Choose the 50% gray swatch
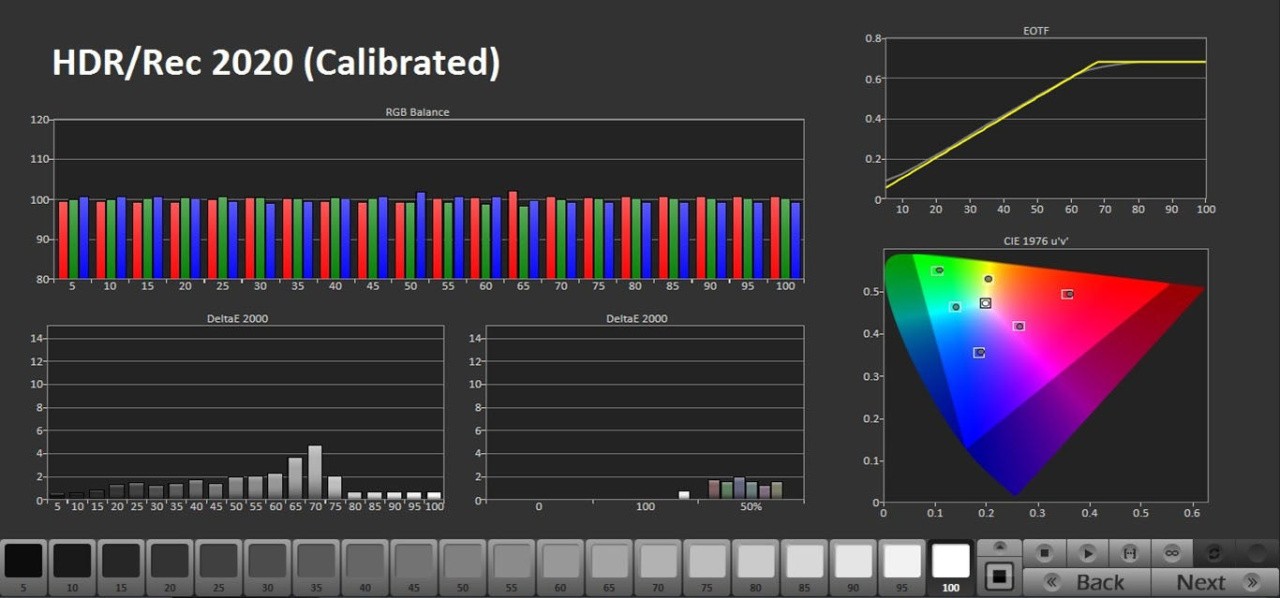The width and height of the screenshot is (1280, 598). (x=463, y=563)
